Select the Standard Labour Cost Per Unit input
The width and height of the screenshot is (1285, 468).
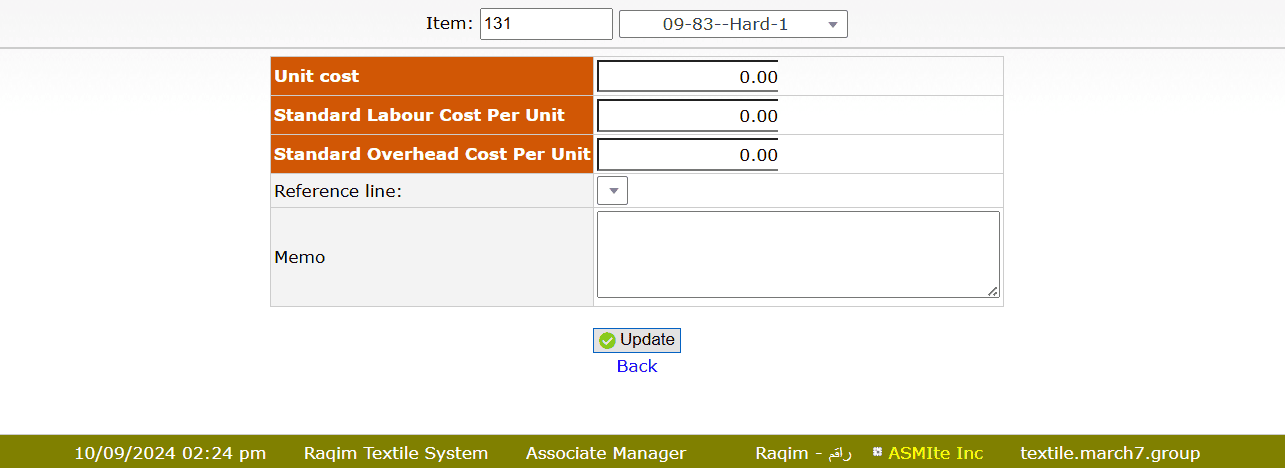[687, 116]
